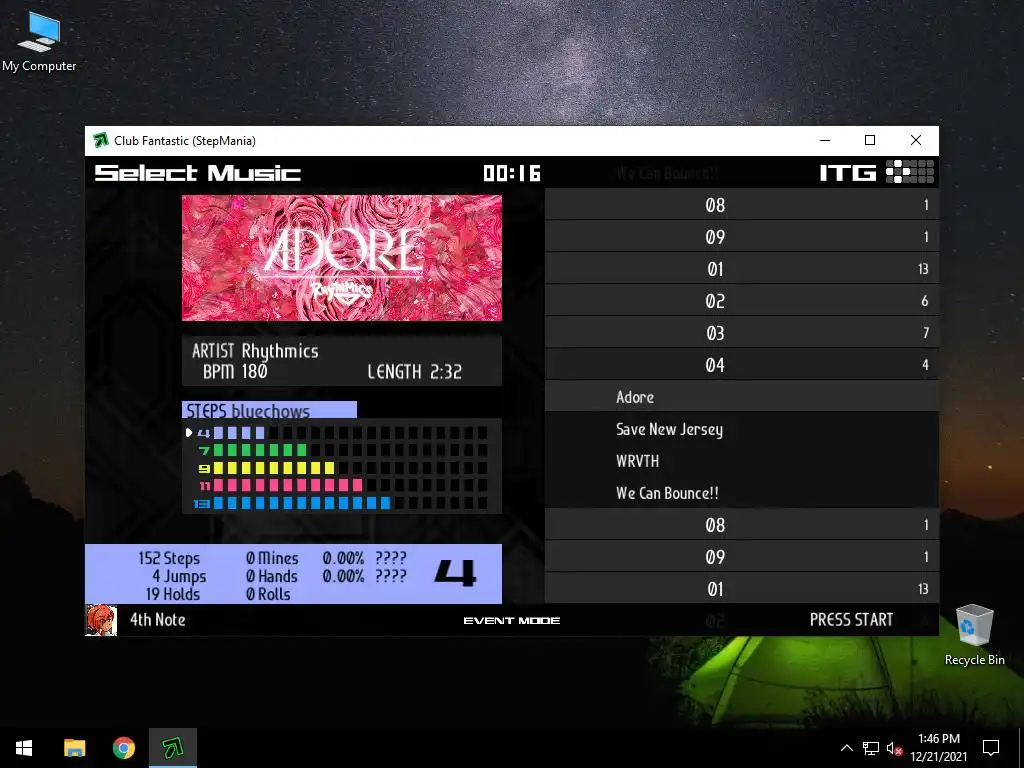Click the LENGTH 2:32 value
Image resolution: width=1024 pixels, height=768 pixels.
coord(414,372)
